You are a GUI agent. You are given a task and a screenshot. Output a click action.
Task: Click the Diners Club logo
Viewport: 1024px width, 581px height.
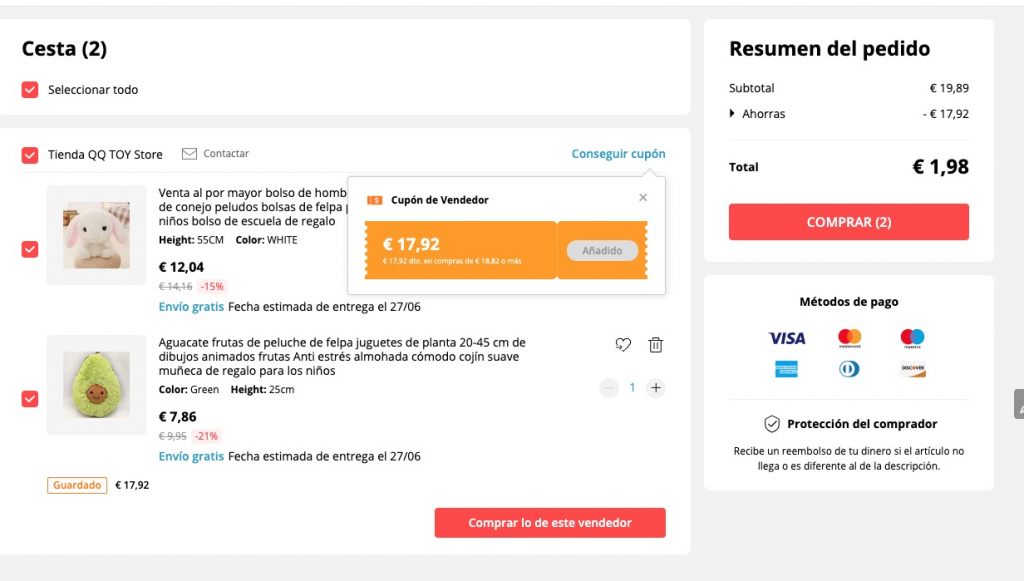coord(850,369)
